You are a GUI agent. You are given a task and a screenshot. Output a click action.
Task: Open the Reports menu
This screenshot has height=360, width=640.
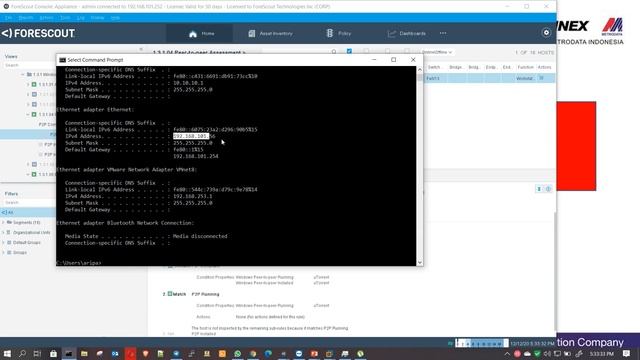click(x=26, y=18)
